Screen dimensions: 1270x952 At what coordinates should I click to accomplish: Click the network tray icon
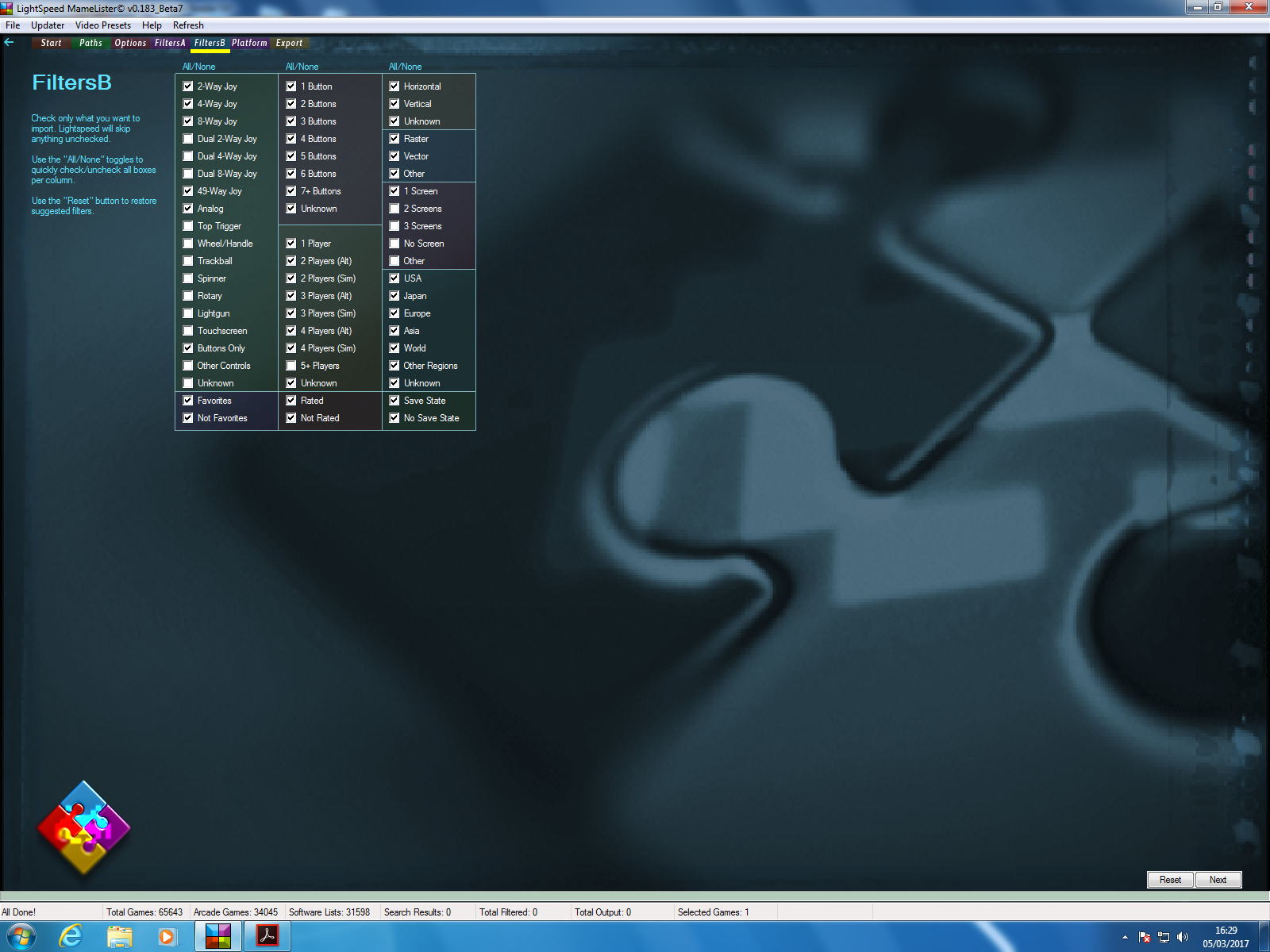(1164, 937)
